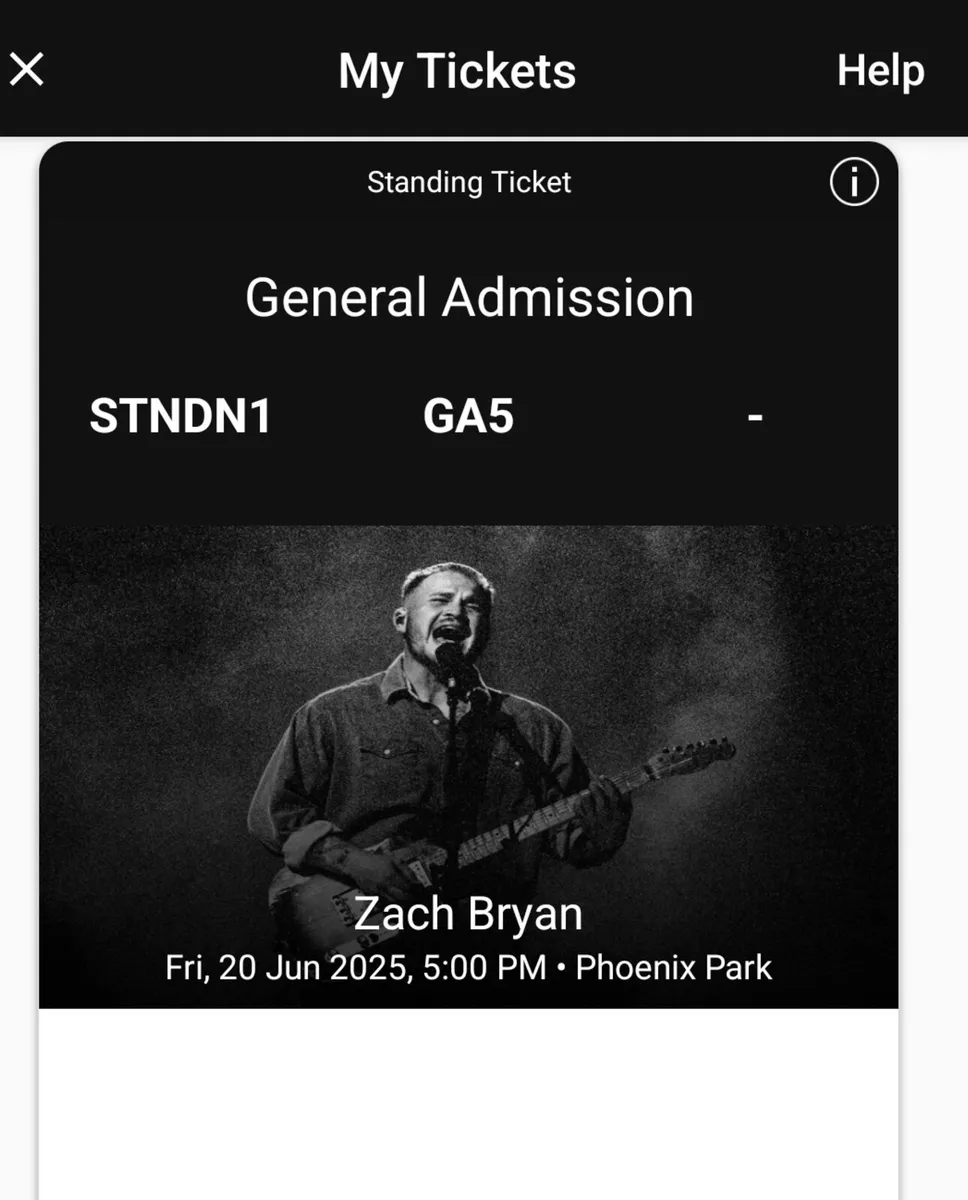This screenshot has width=968, height=1200.
Task: Tap the dash seat placeholder
Action: pos(755,416)
